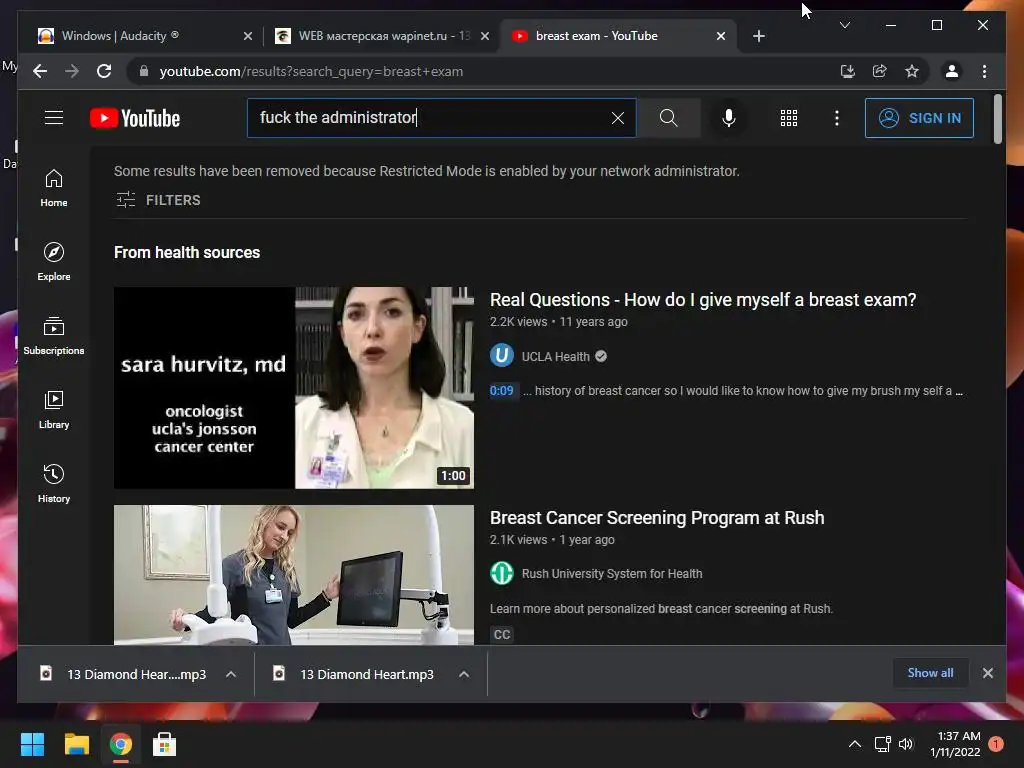1024x768 pixels.
Task: Click the Rush University channel avatar
Action: (502, 573)
